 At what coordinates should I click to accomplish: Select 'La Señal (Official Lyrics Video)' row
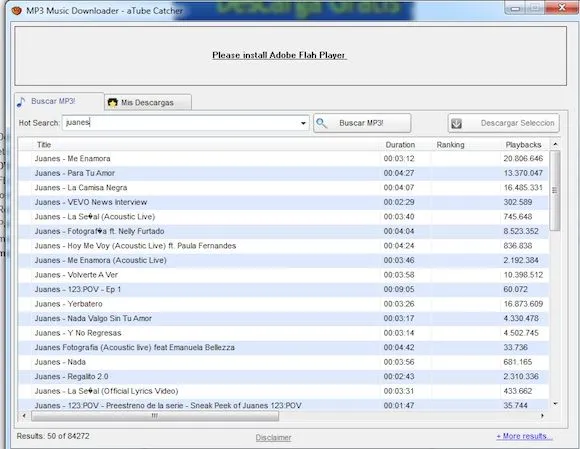283,391
